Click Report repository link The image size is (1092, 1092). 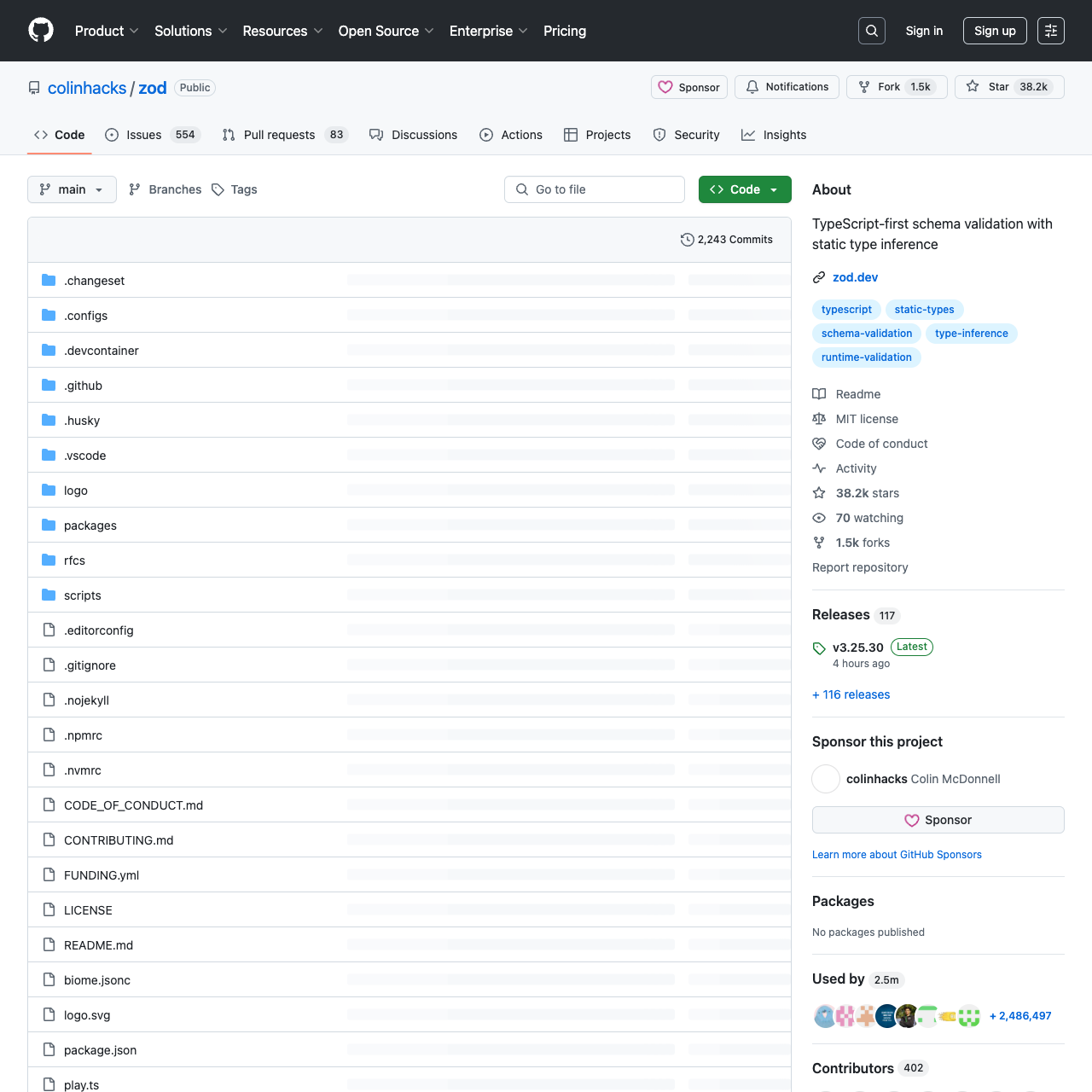(x=860, y=567)
